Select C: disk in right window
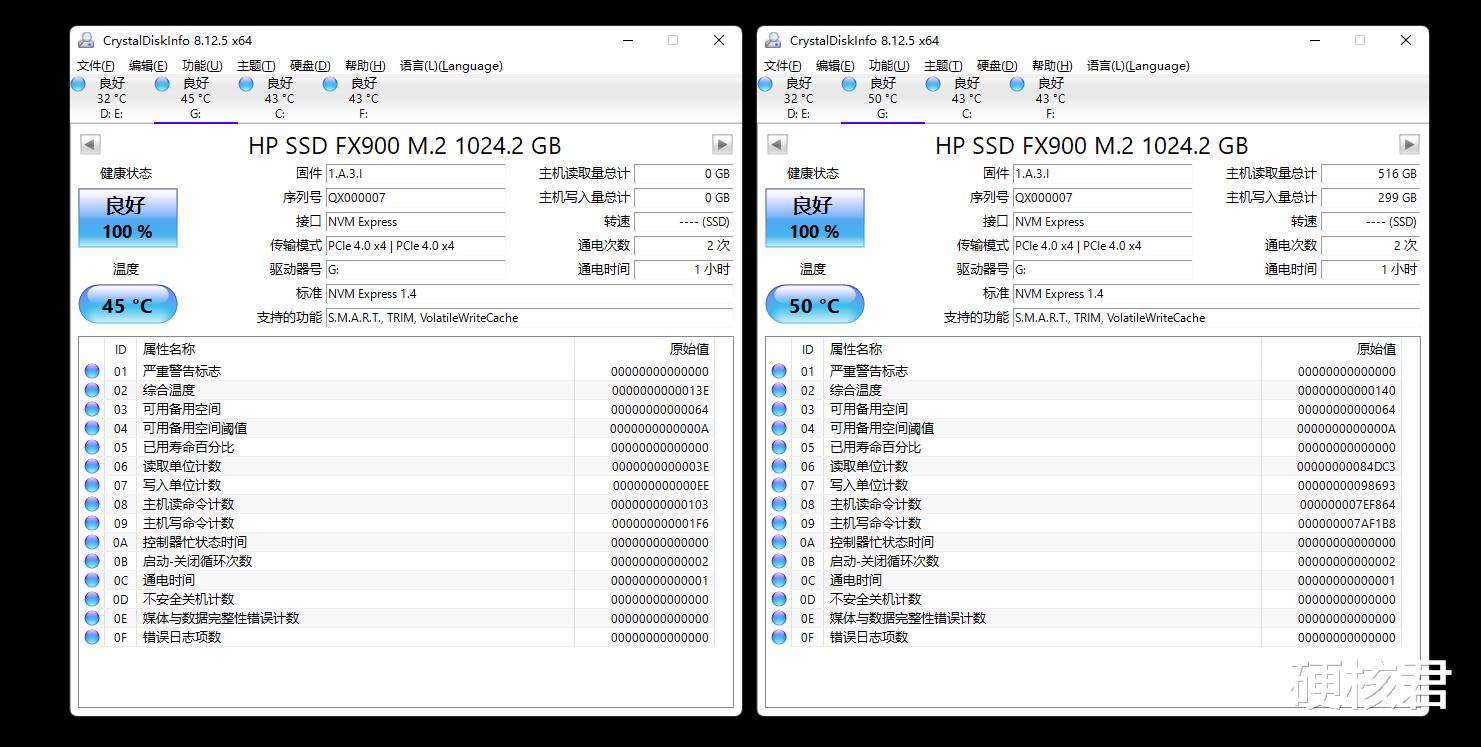This screenshot has height=747, width=1481. tap(966, 98)
